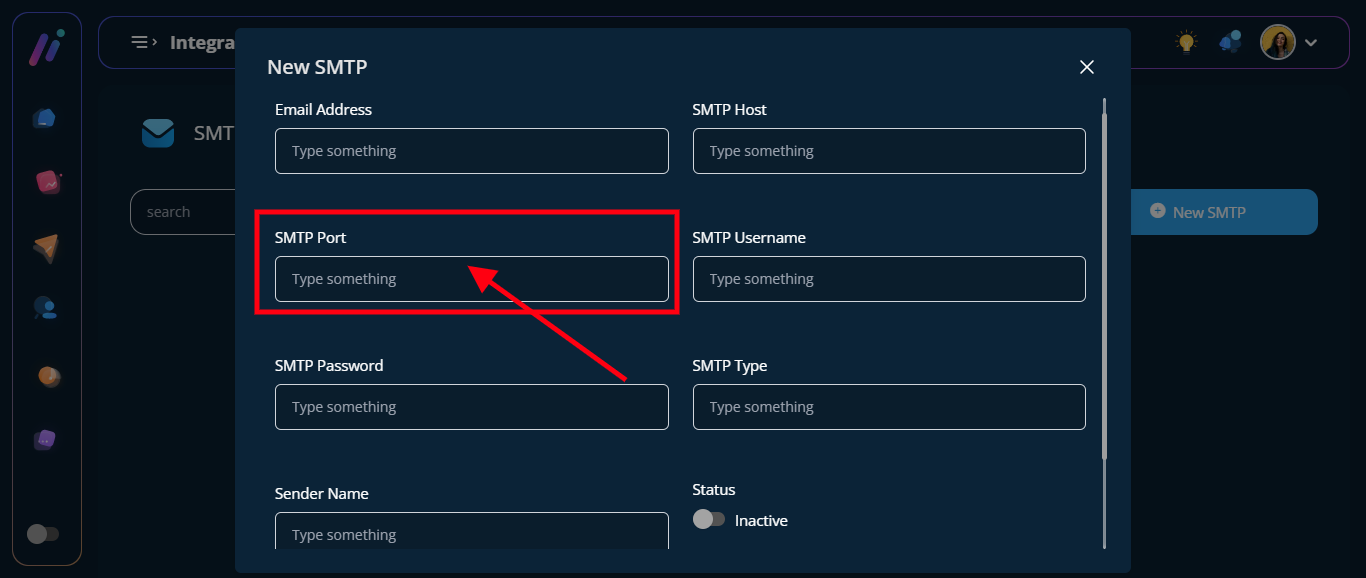
Task: Click the user profile avatar
Action: tap(1277, 42)
